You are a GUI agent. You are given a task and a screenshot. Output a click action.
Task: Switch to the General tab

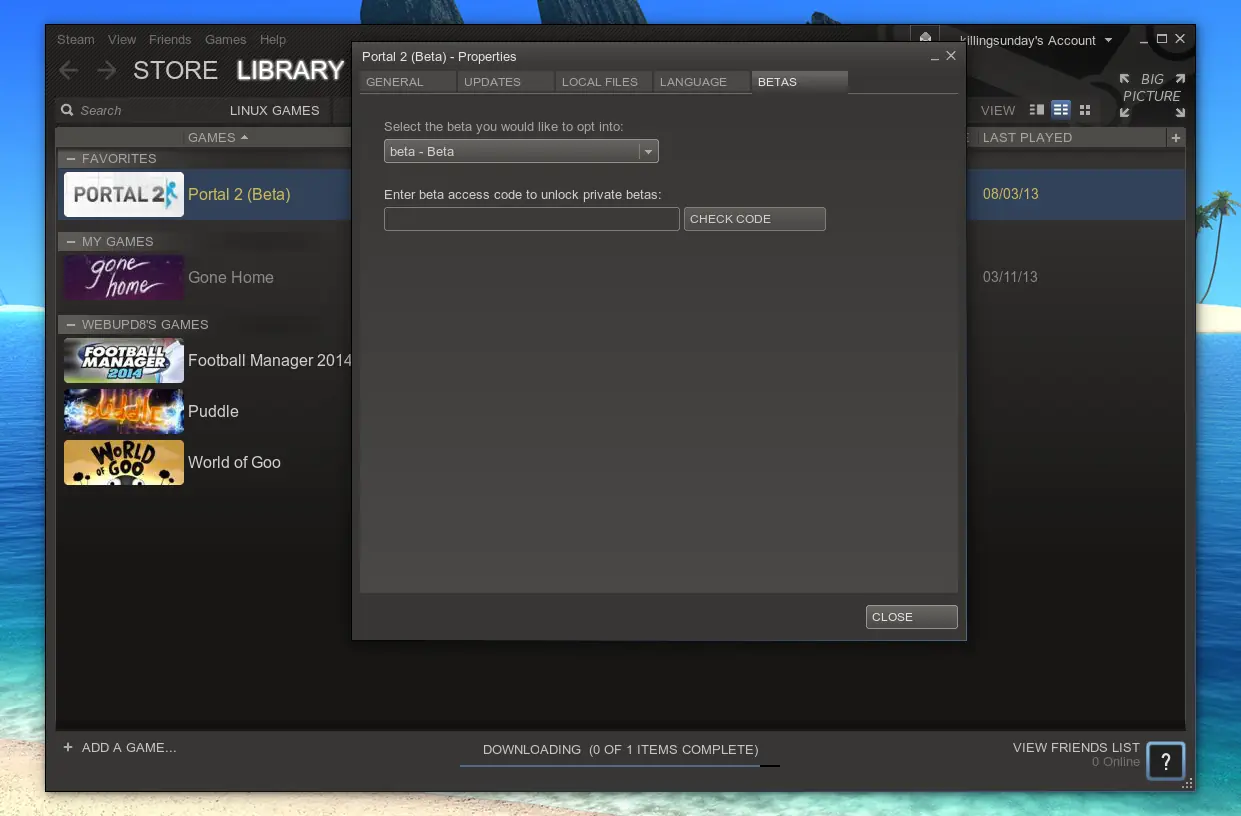tap(408, 82)
